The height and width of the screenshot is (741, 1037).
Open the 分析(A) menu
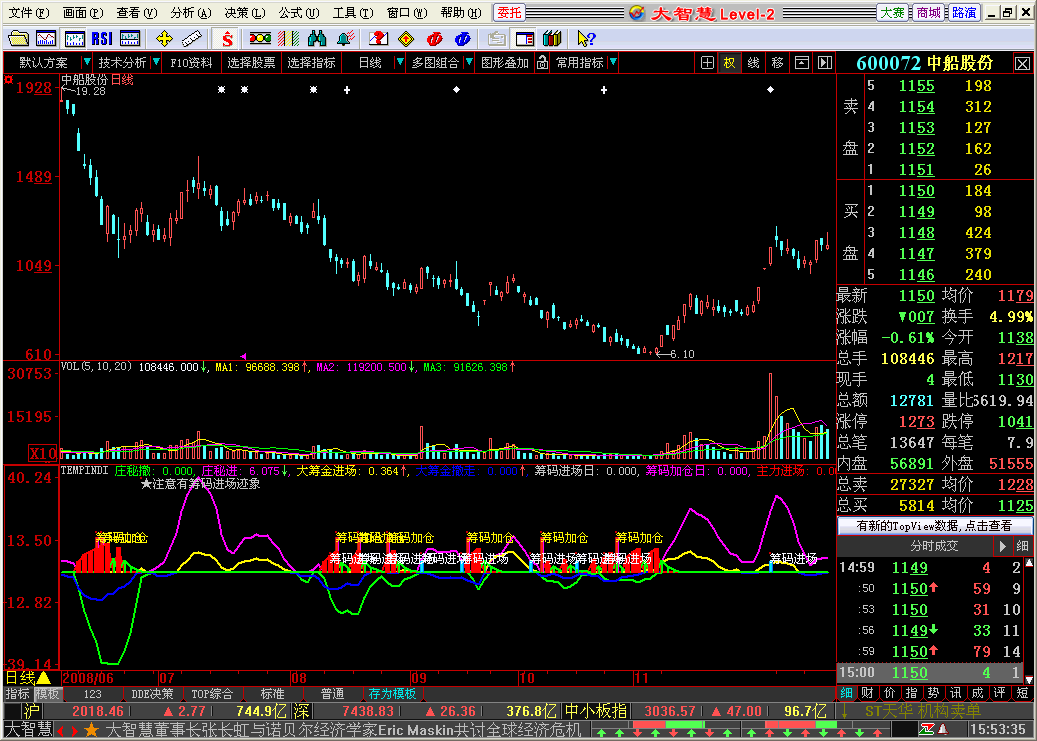[x=191, y=13]
